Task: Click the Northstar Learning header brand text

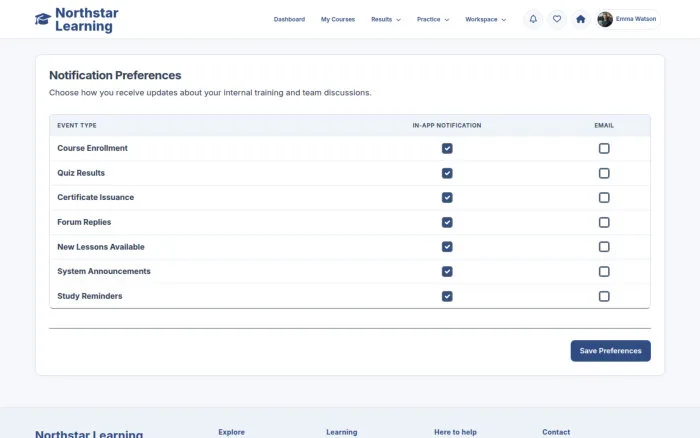Action: click(x=87, y=19)
